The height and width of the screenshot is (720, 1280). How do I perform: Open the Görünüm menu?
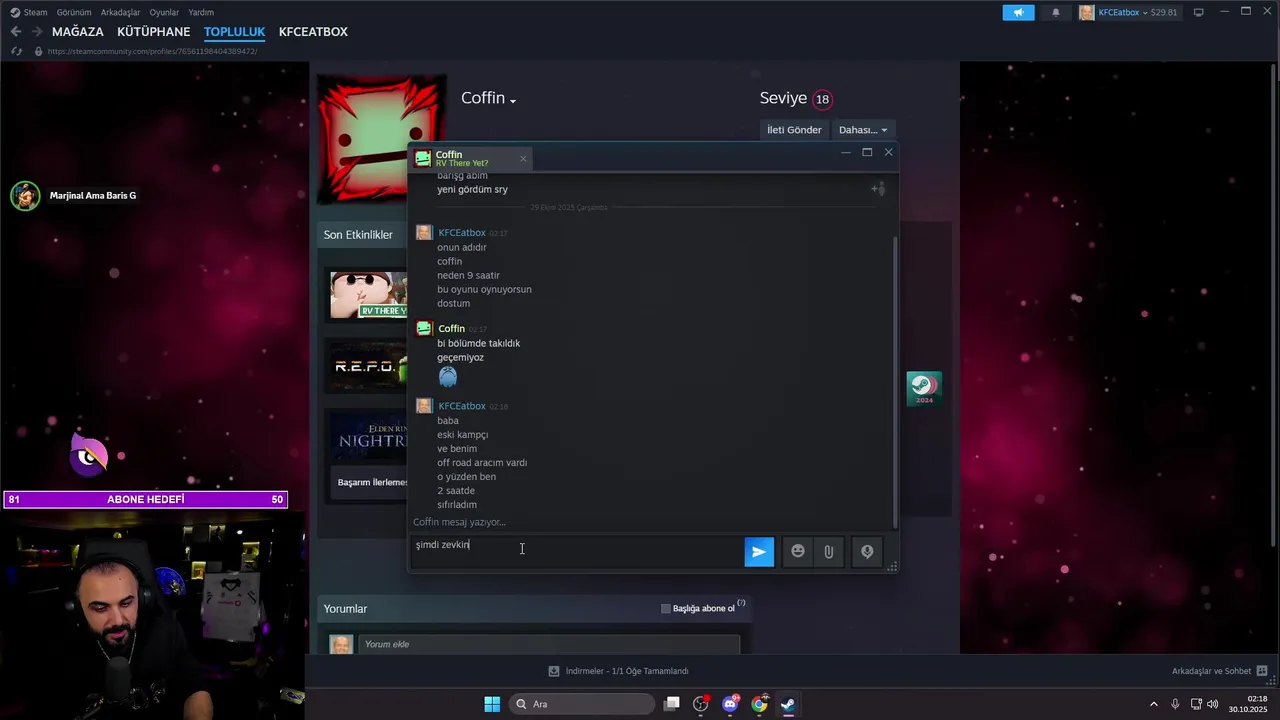[x=74, y=12]
